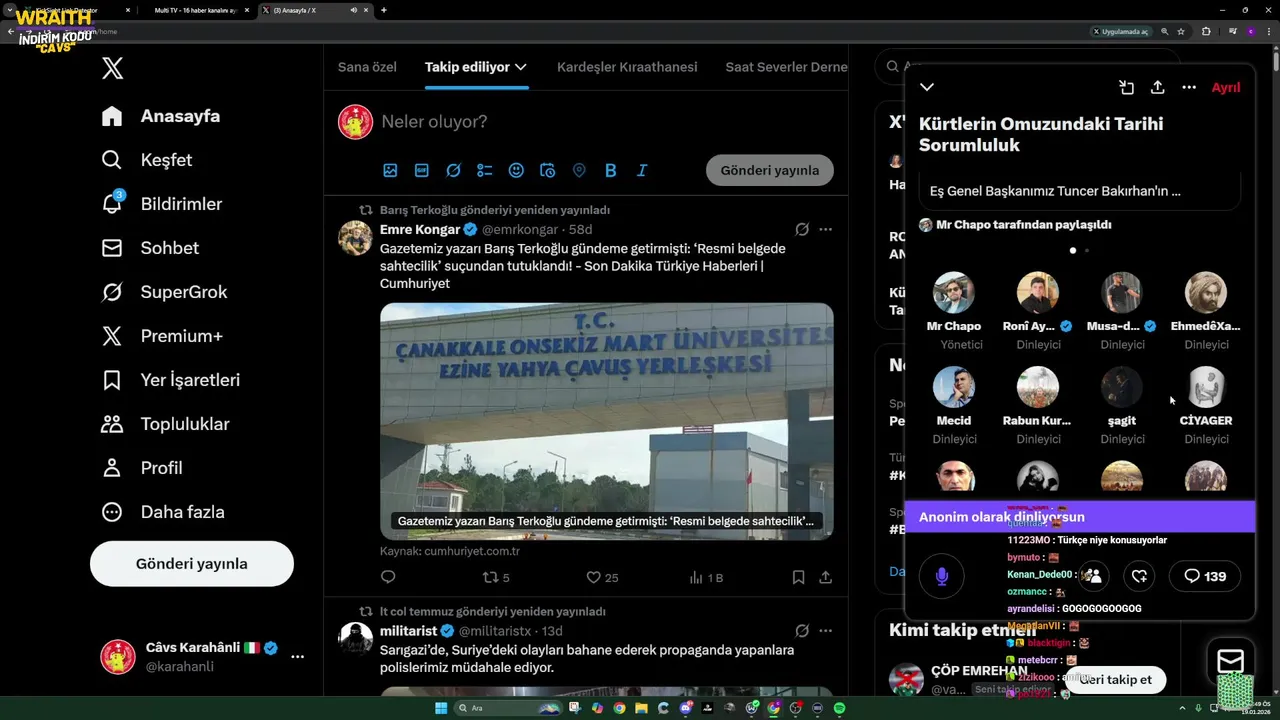Screen dimensions: 1280x720
Task: Toggle bold text in composer
Action: click(x=611, y=171)
